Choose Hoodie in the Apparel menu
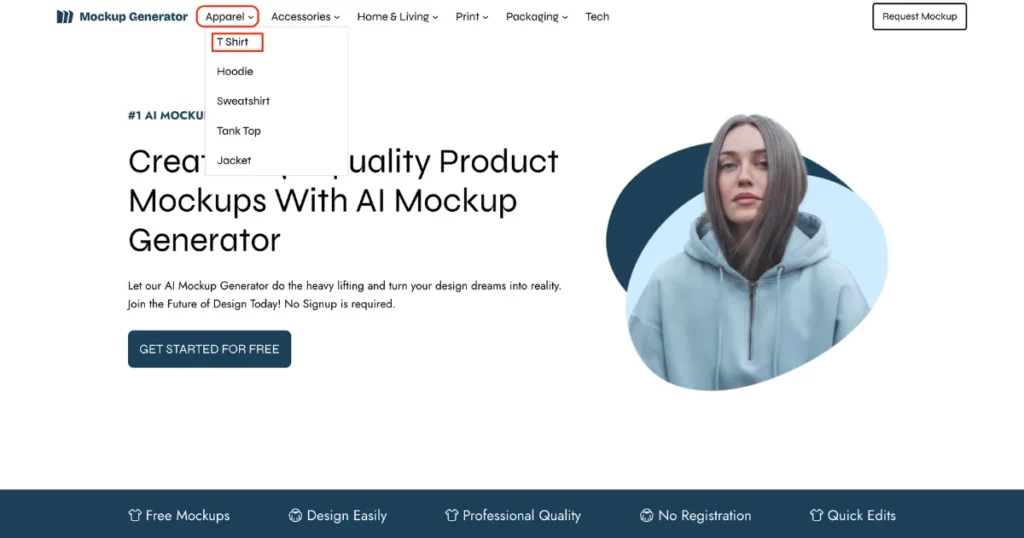The width and height of the screenshot is (1024, 538). [234, 71]
